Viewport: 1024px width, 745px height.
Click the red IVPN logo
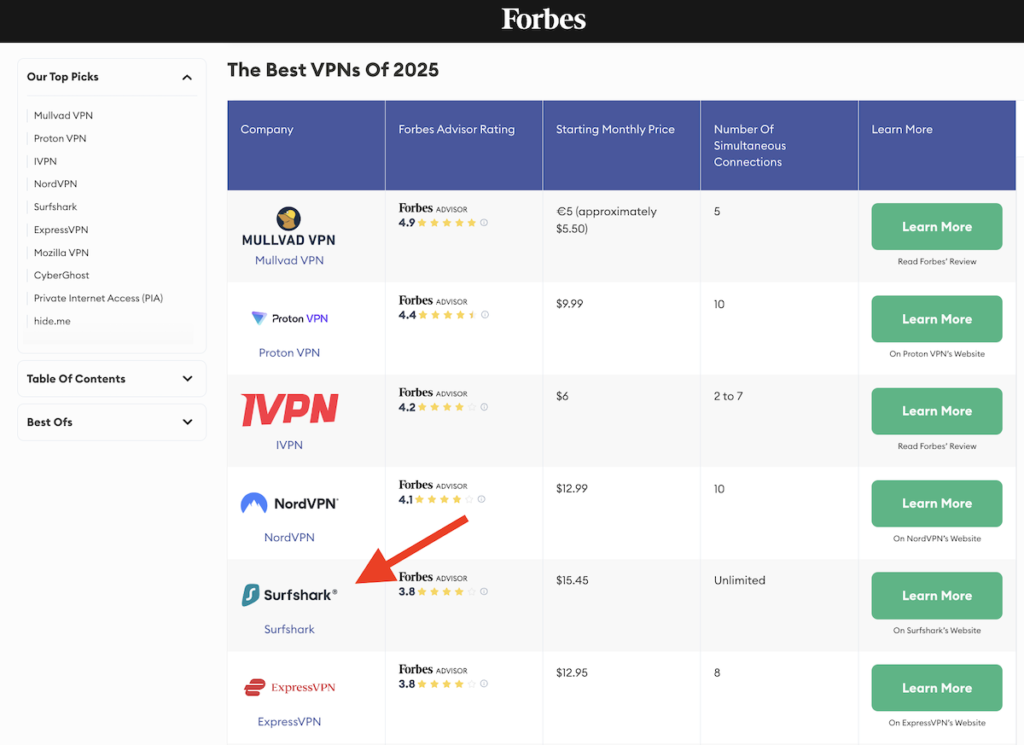coord(289,409)
